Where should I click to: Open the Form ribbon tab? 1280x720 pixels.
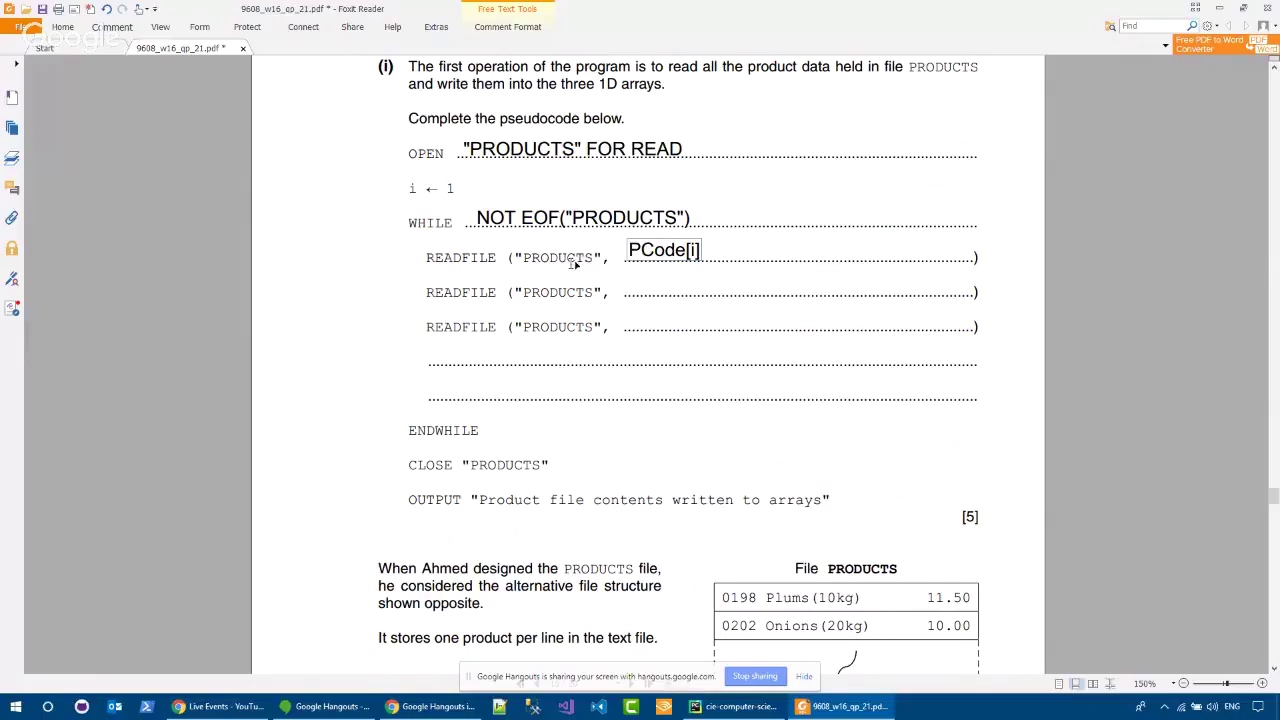click(200, 27)
